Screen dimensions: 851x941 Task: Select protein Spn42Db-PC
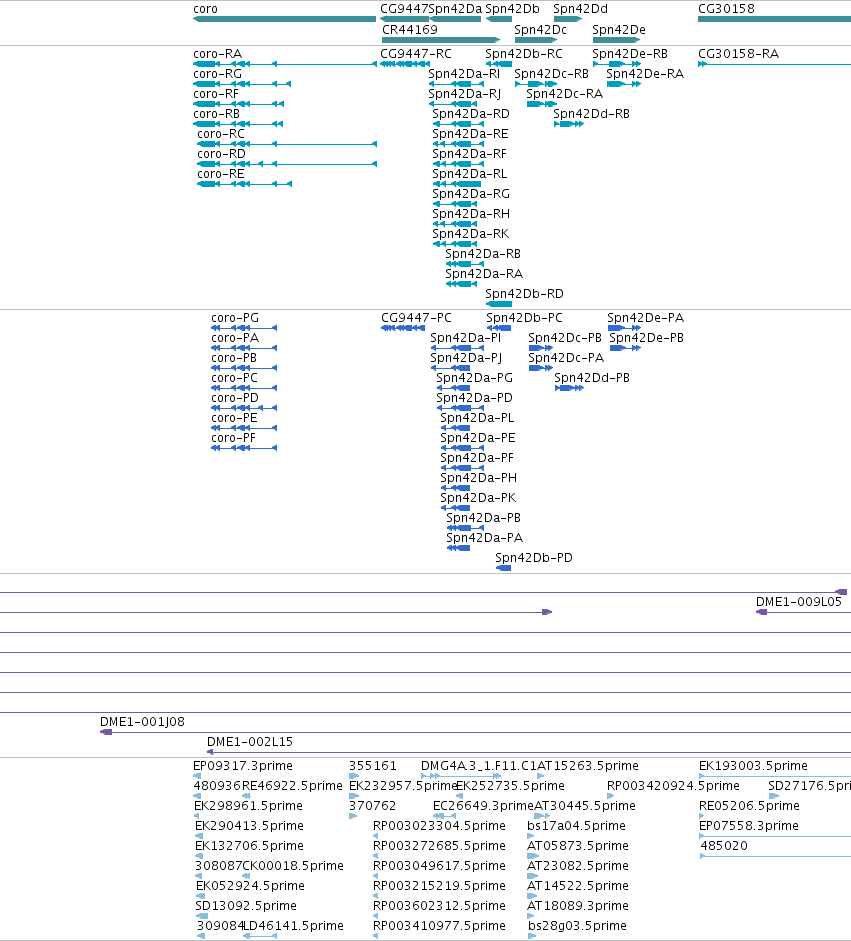tap(499, 328)
